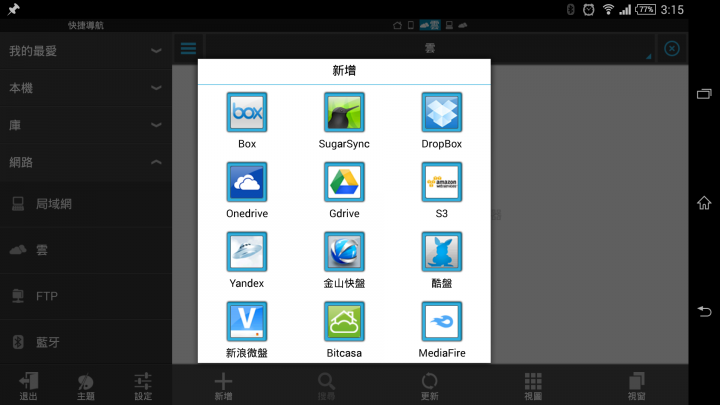The width and height of the screenshot is (720, 405).
Task: Open 雲 cloud entry in sidebar
Action: pyautogui.click(x=86, y=250)
